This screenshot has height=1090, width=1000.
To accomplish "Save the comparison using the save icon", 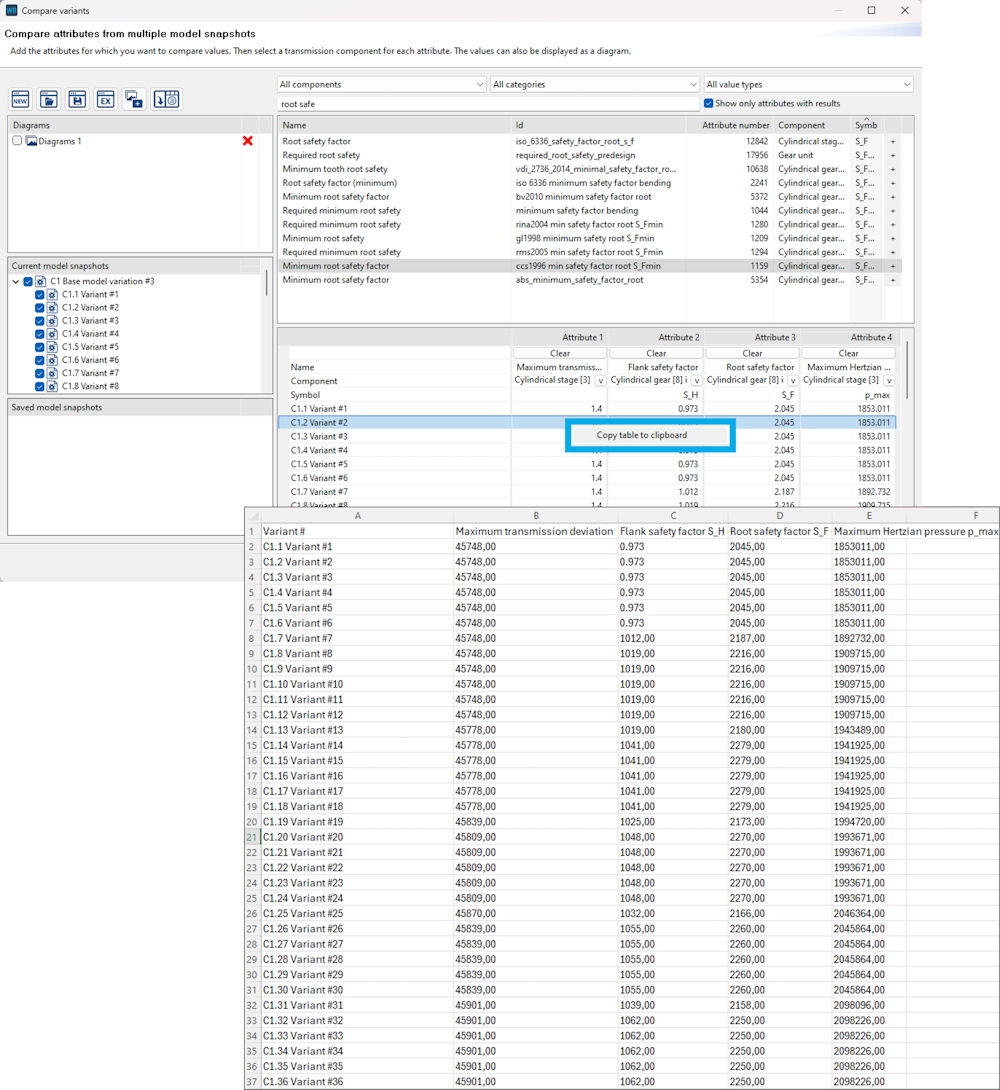I will tap(76, 99).
